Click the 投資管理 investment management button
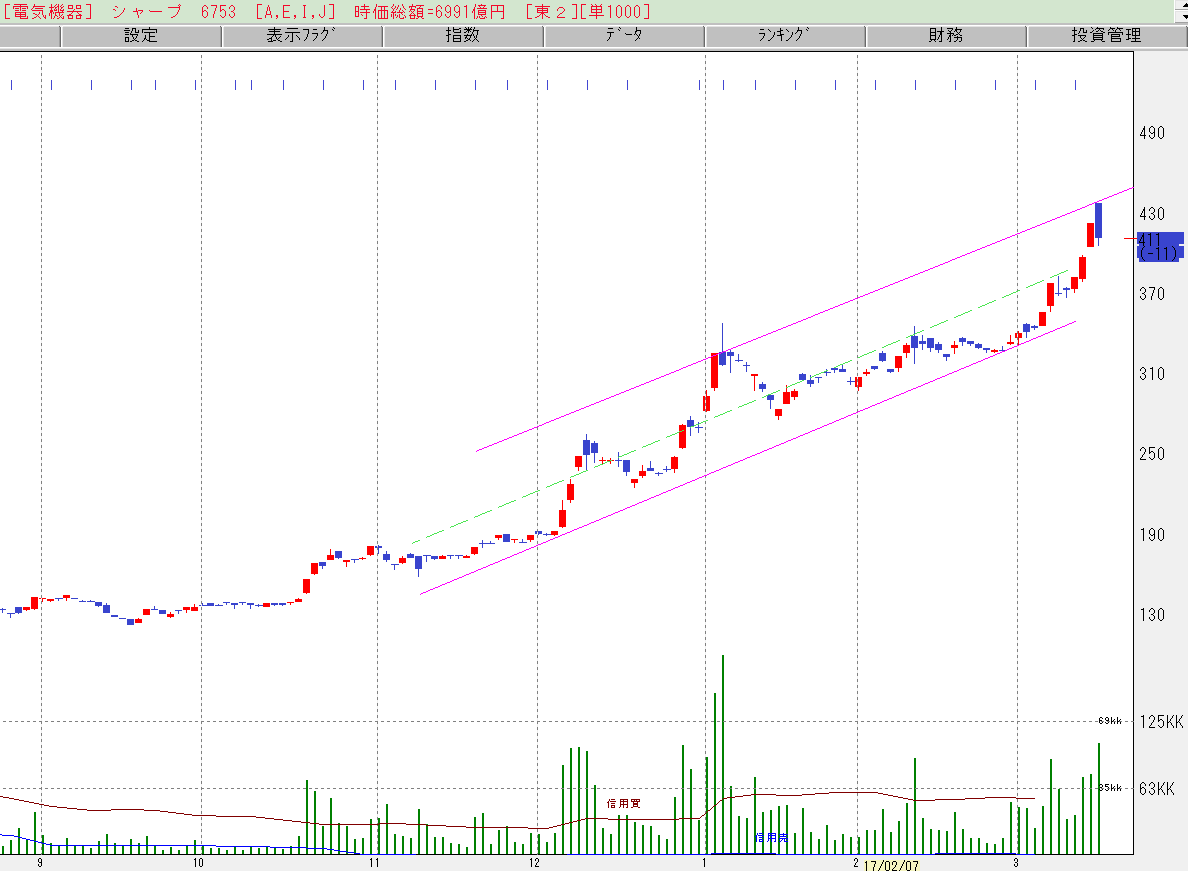This screenshot has width=1188, height=871. pyautogui.click(x=1106, y=36)
